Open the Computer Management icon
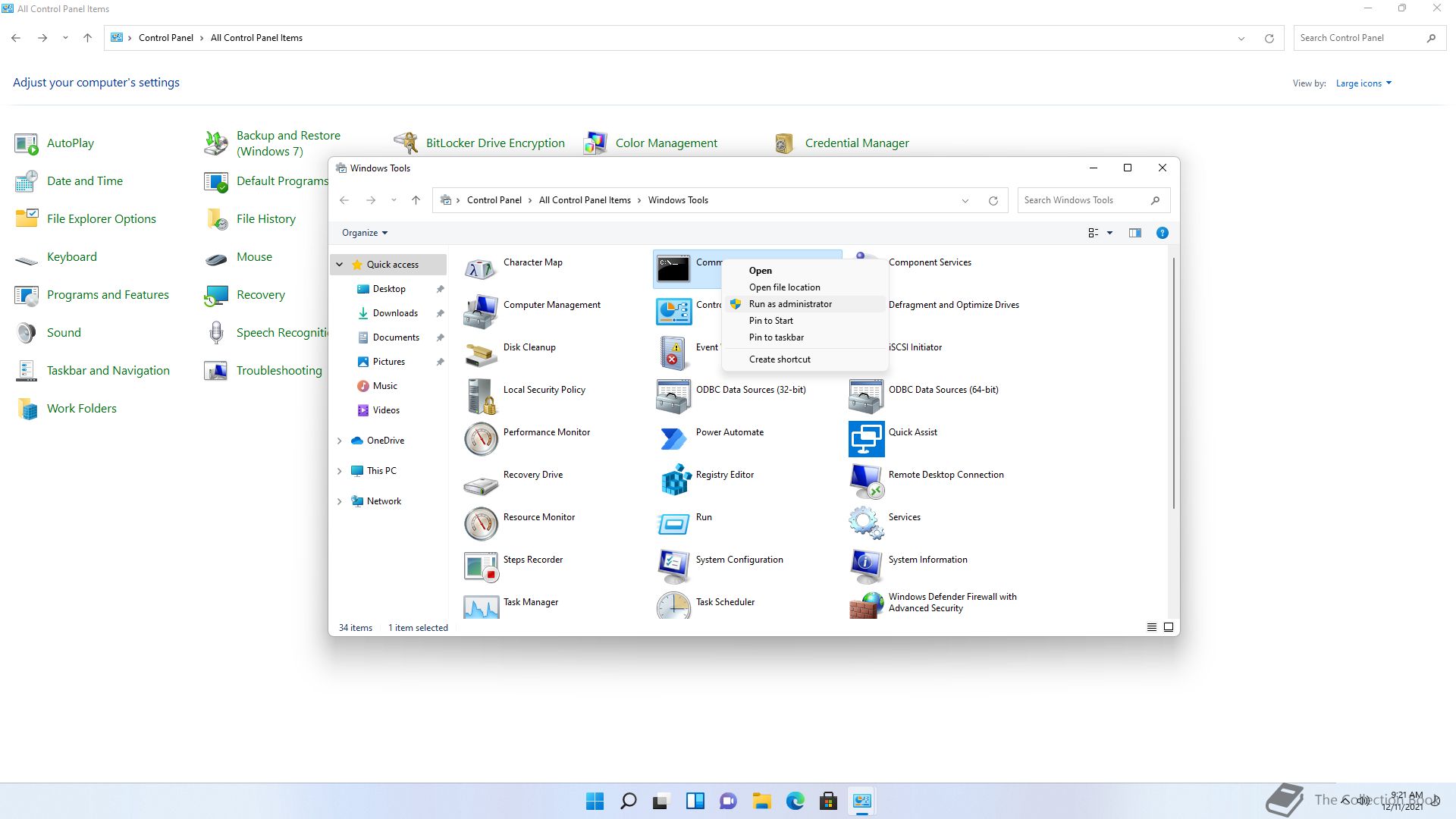Screen dimensions: 1456x819 pyautogui.click(x=481, y=311)
